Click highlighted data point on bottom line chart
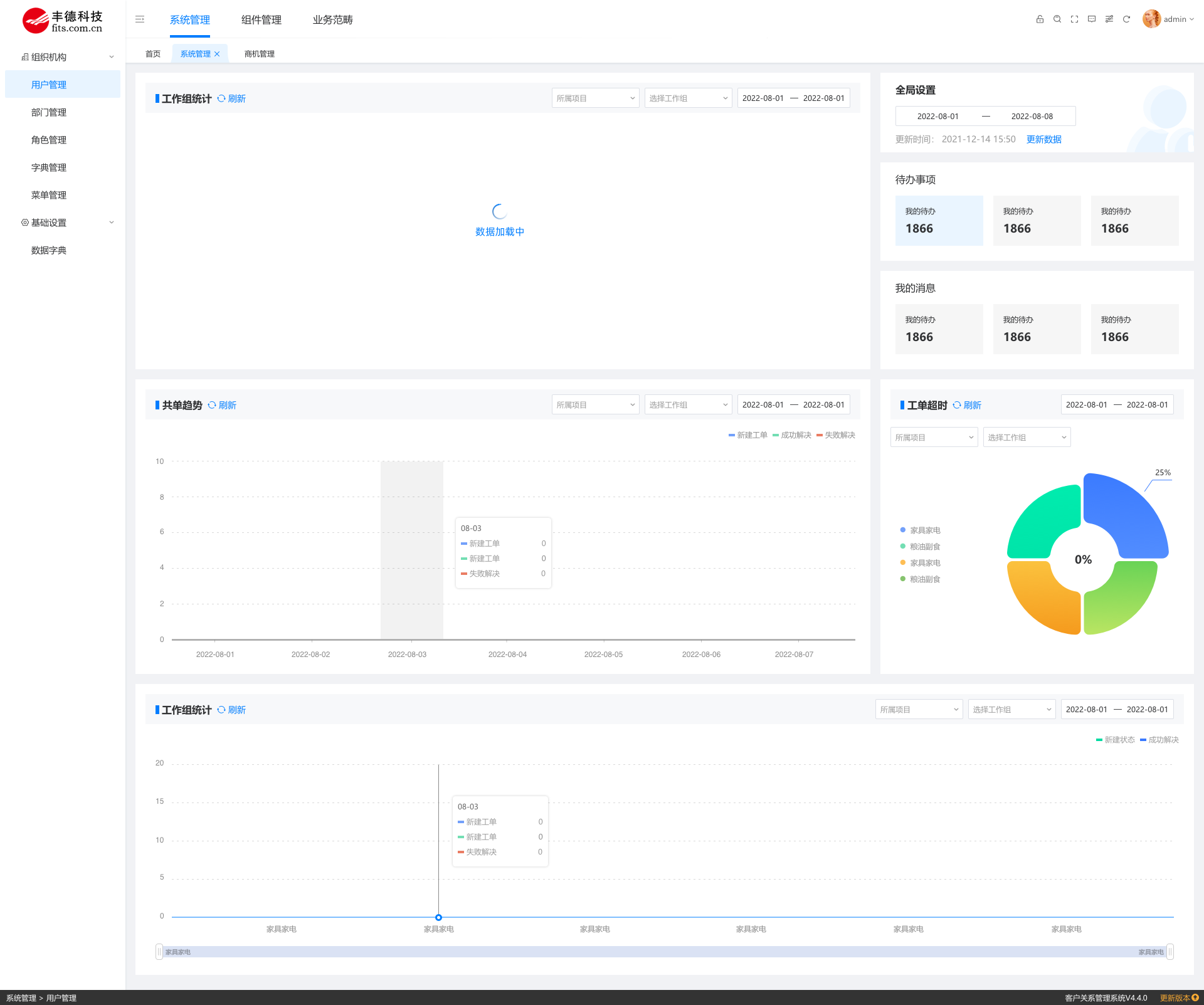 coord(439,917)
